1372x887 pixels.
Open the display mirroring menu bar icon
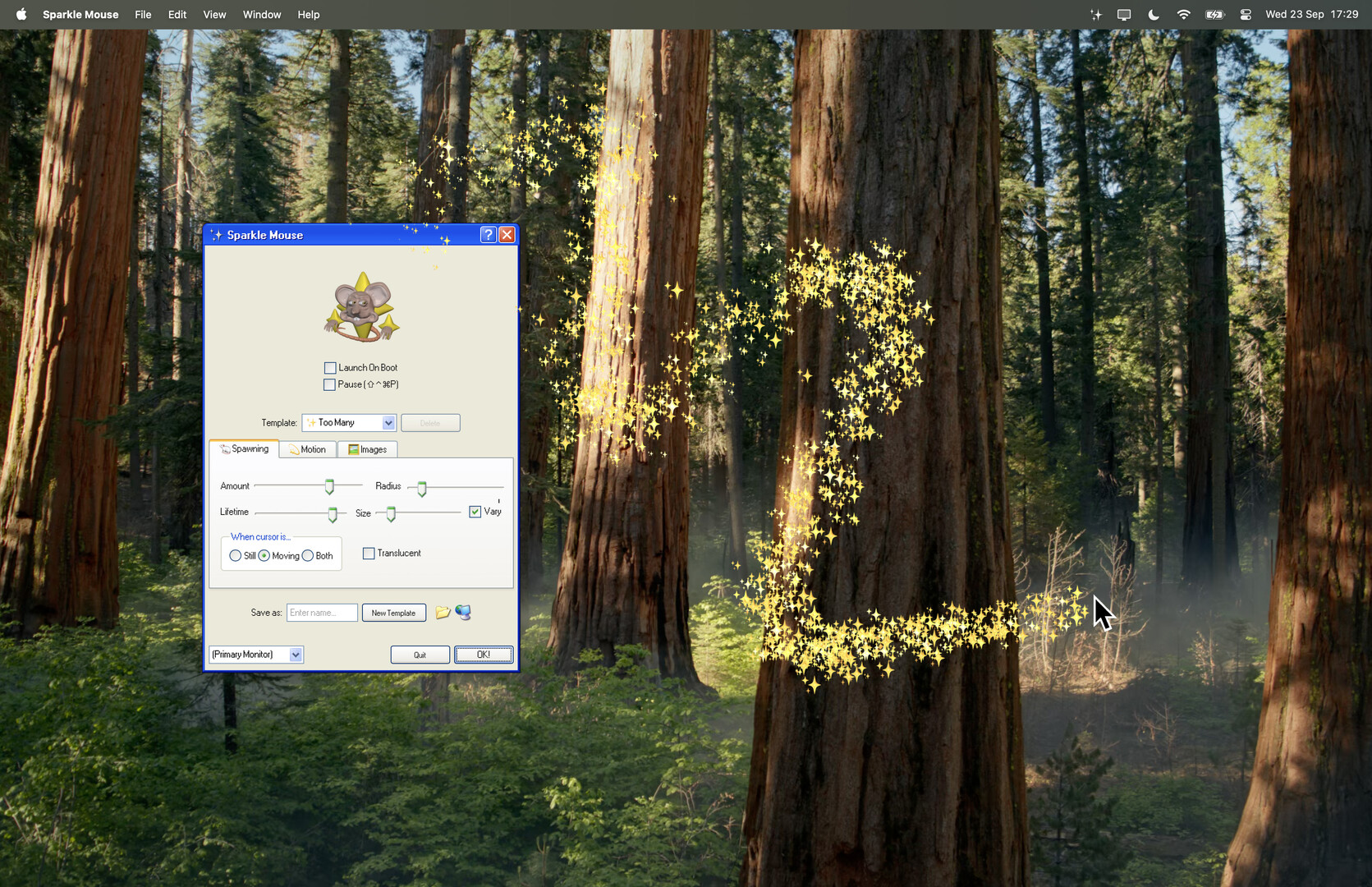1124,14
